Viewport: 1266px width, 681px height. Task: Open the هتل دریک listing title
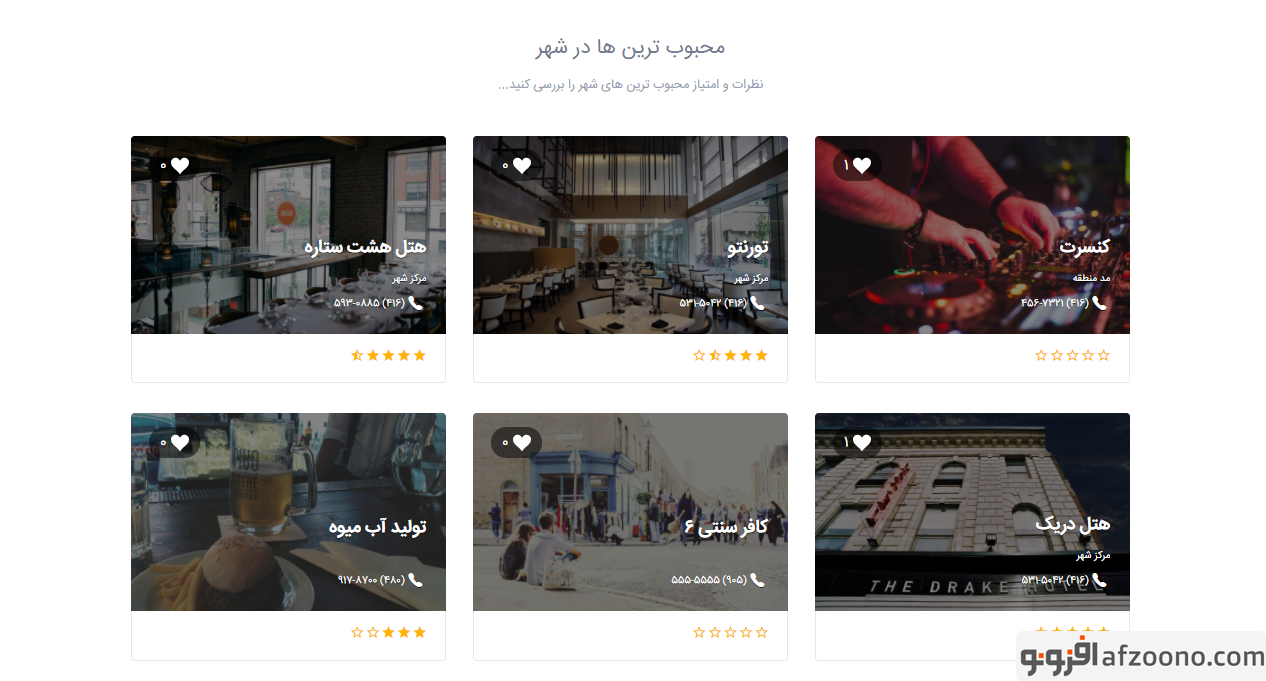[x=1073, y=524]
